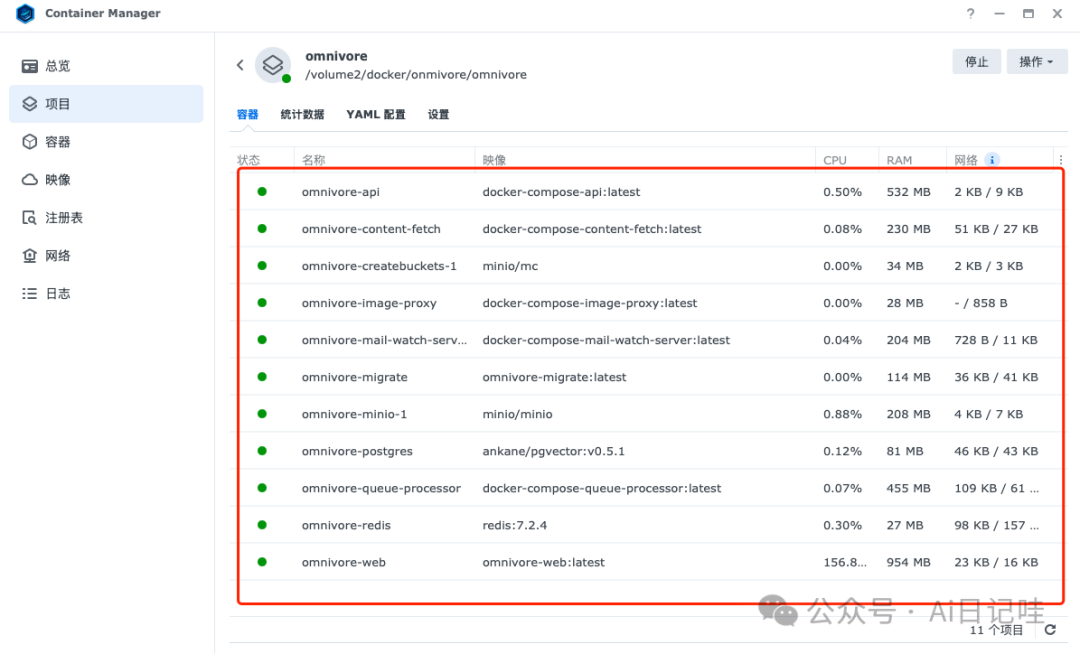Screen dimensions: 1080x654
Task: Click the omnivore project stack icon
Action: click(273, 65)
